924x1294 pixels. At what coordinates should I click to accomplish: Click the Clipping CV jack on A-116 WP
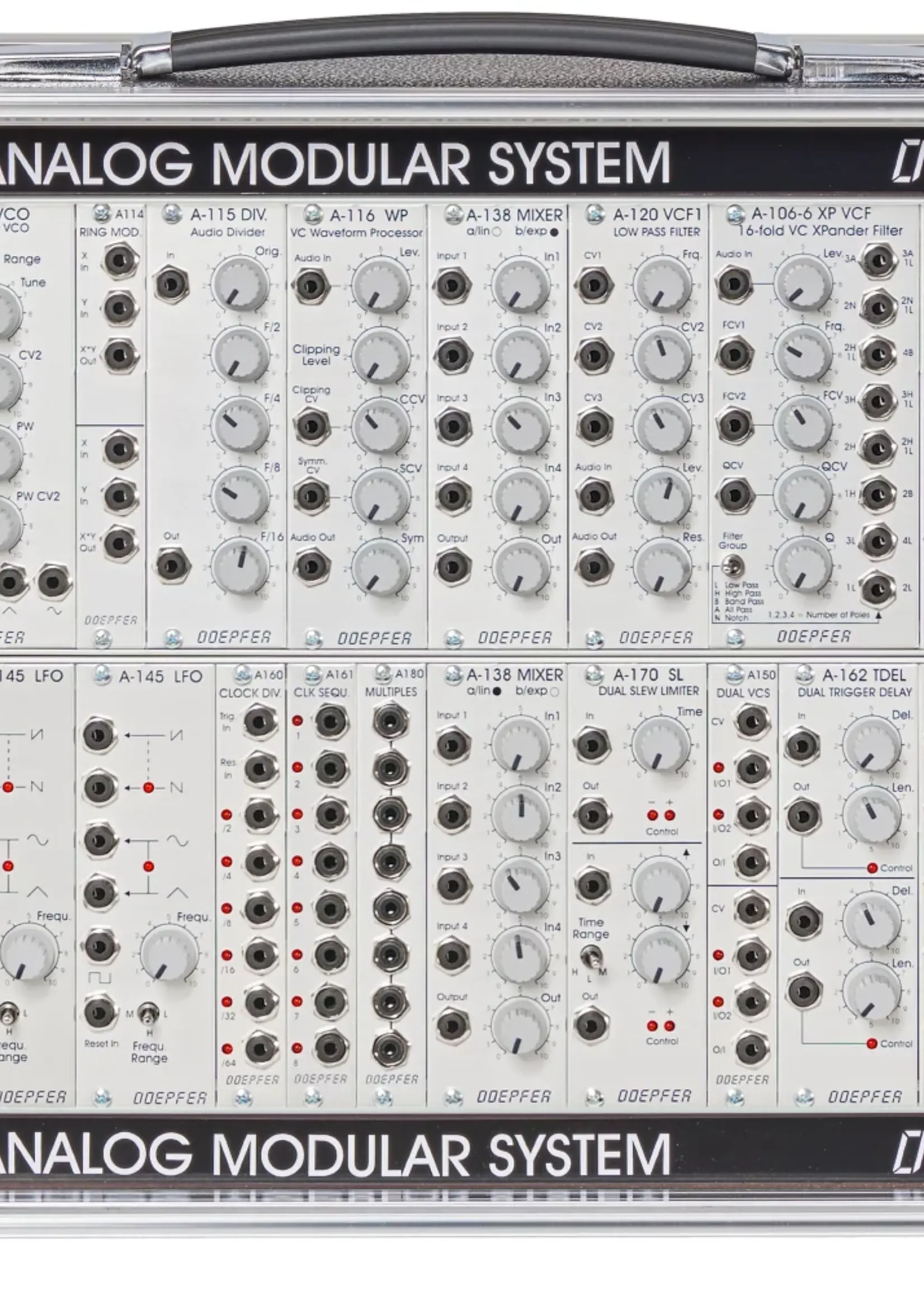[312, 426]
